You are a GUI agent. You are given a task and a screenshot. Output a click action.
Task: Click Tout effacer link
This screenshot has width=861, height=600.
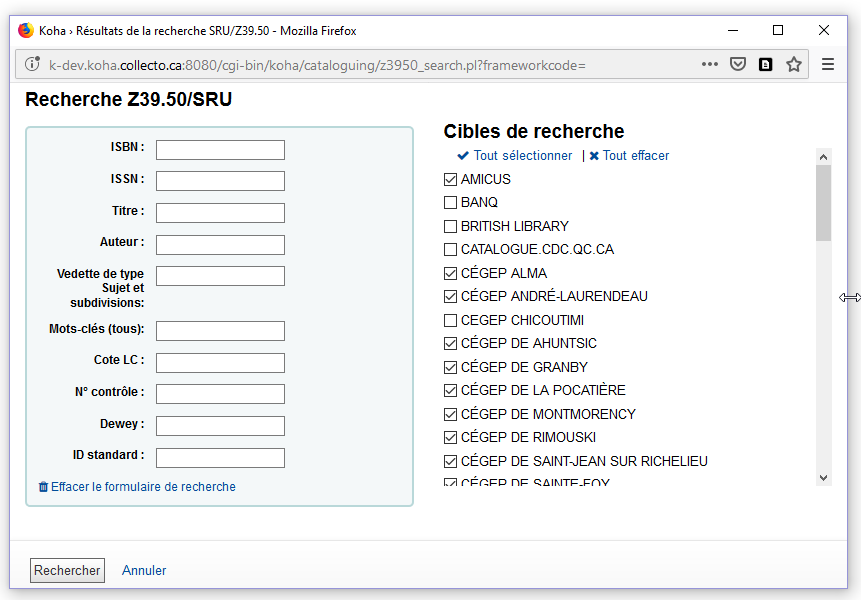click(636, 156)
